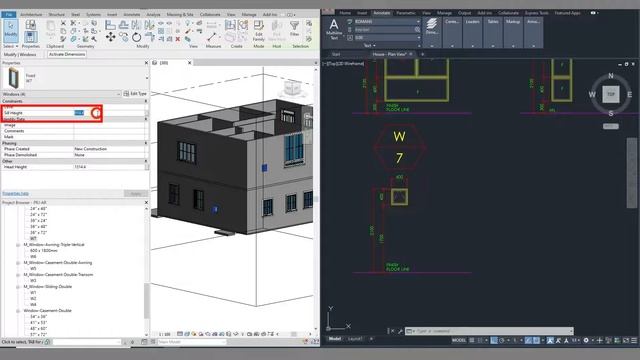The width and height of the screenshot is (640, 360).
Task: Click the Cut to clipboard icon in Revit
Action: click(63, 23)
